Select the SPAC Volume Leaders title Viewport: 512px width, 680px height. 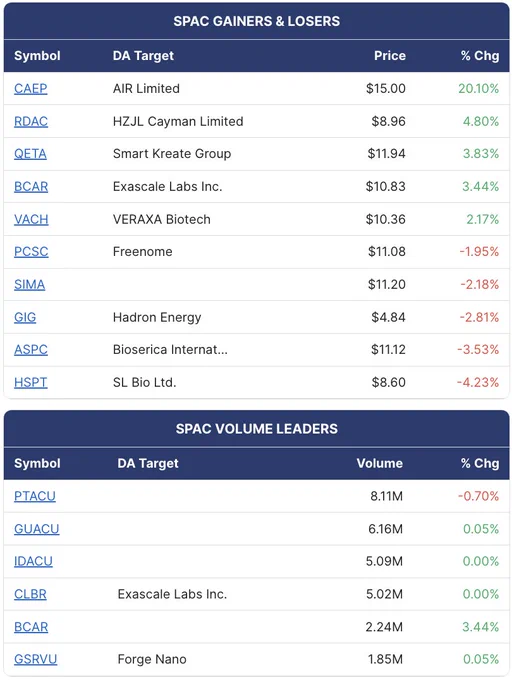coord(257,428)
